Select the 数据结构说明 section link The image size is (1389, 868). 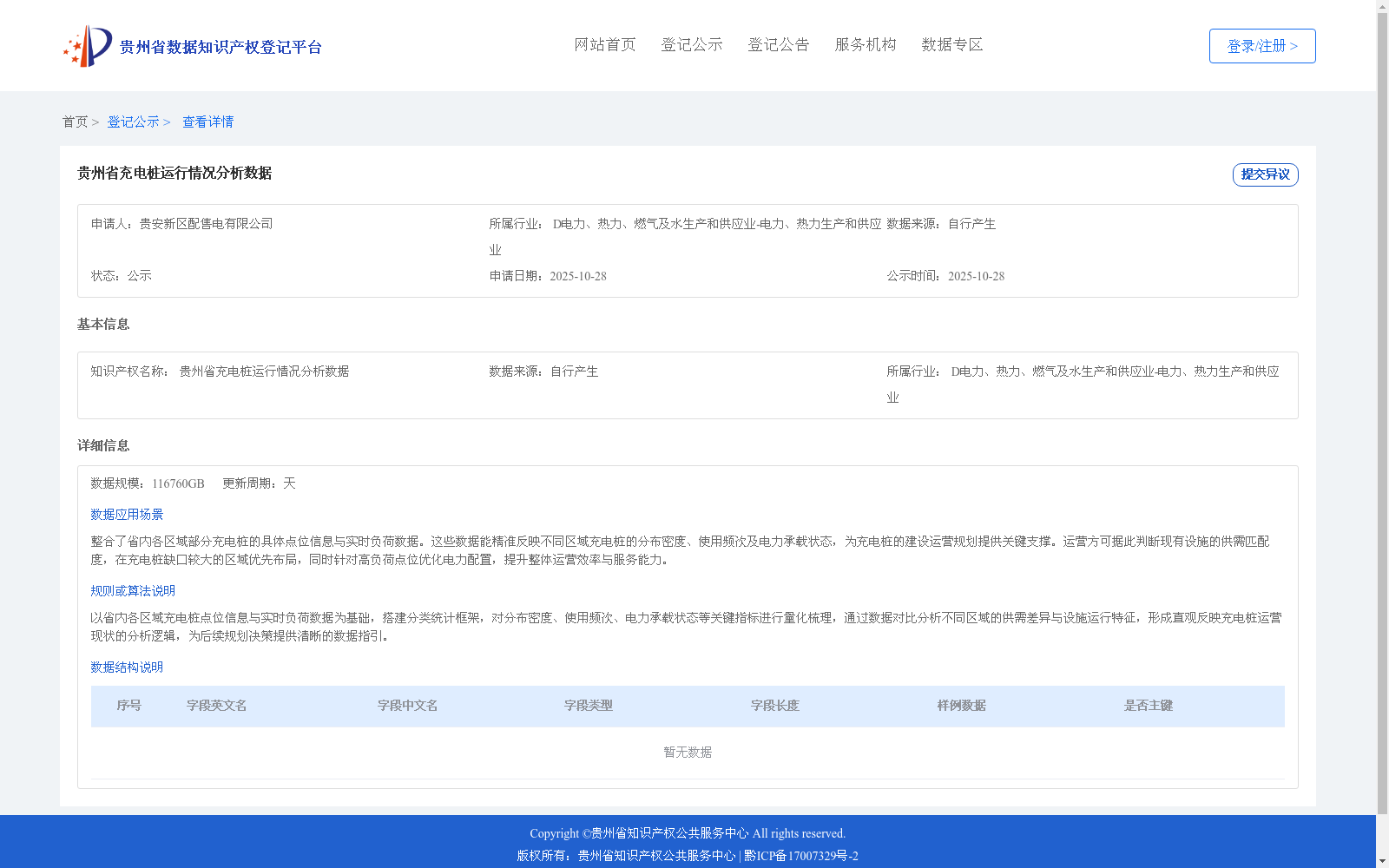coord(126,667)
